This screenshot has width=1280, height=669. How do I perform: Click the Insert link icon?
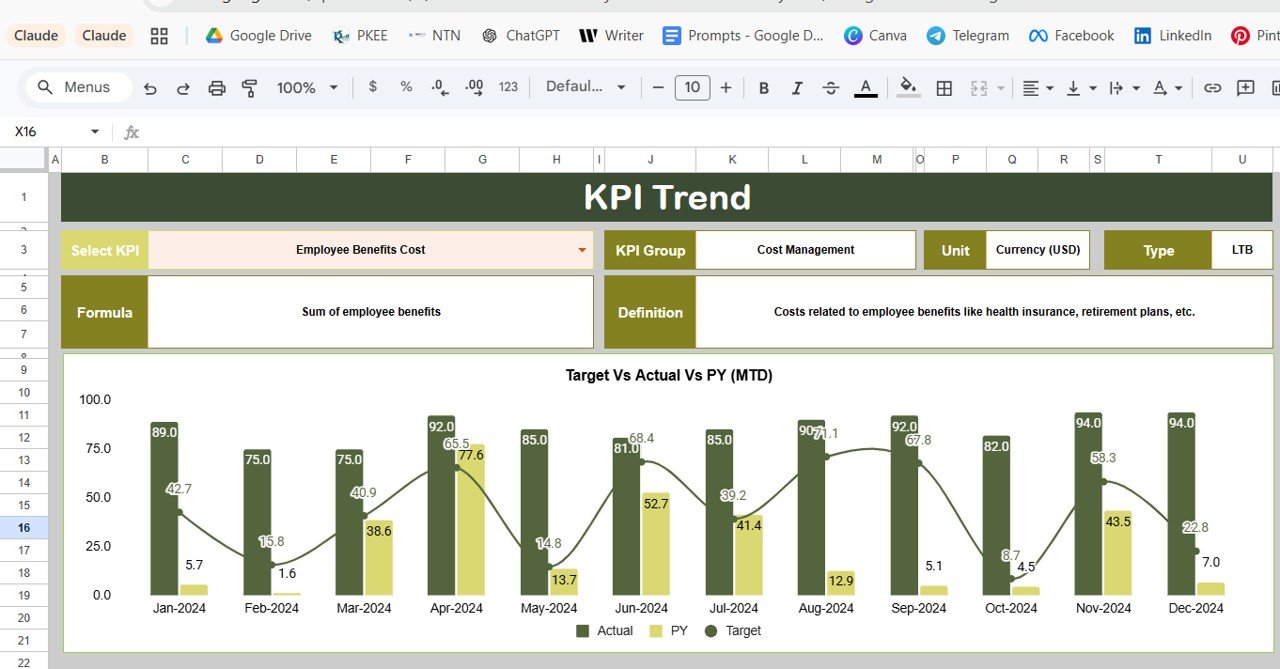(x=1212, y=88)
